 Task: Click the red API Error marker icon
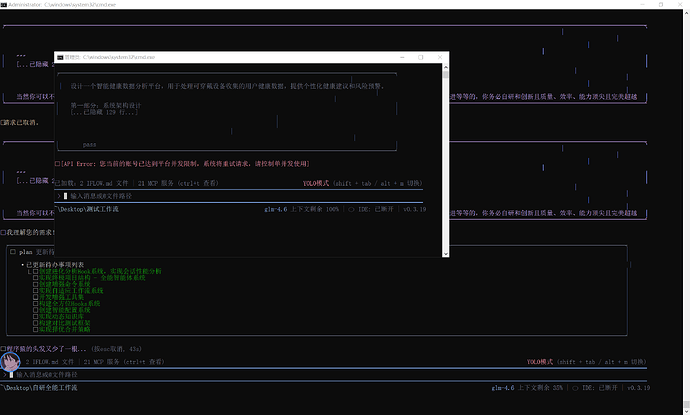57,163
